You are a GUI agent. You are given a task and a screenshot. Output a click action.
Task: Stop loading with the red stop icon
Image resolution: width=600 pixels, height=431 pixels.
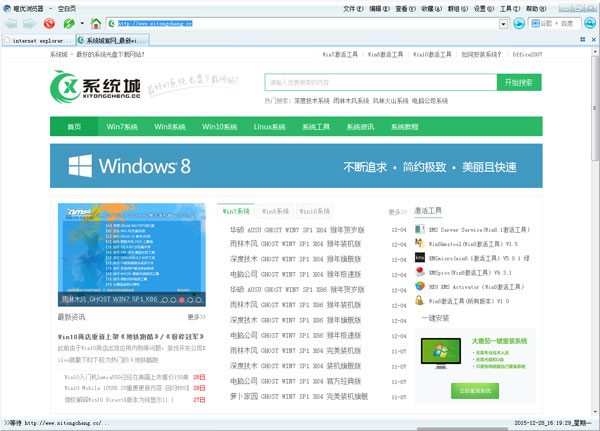click(49, 24)
